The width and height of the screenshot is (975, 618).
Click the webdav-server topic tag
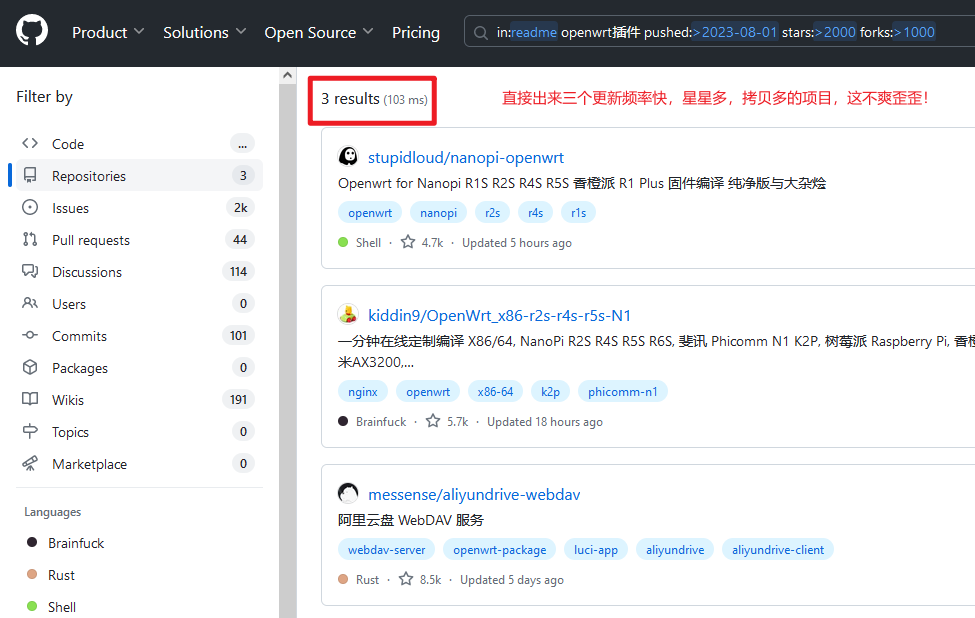pyautogui.click(x=386, y=550)
